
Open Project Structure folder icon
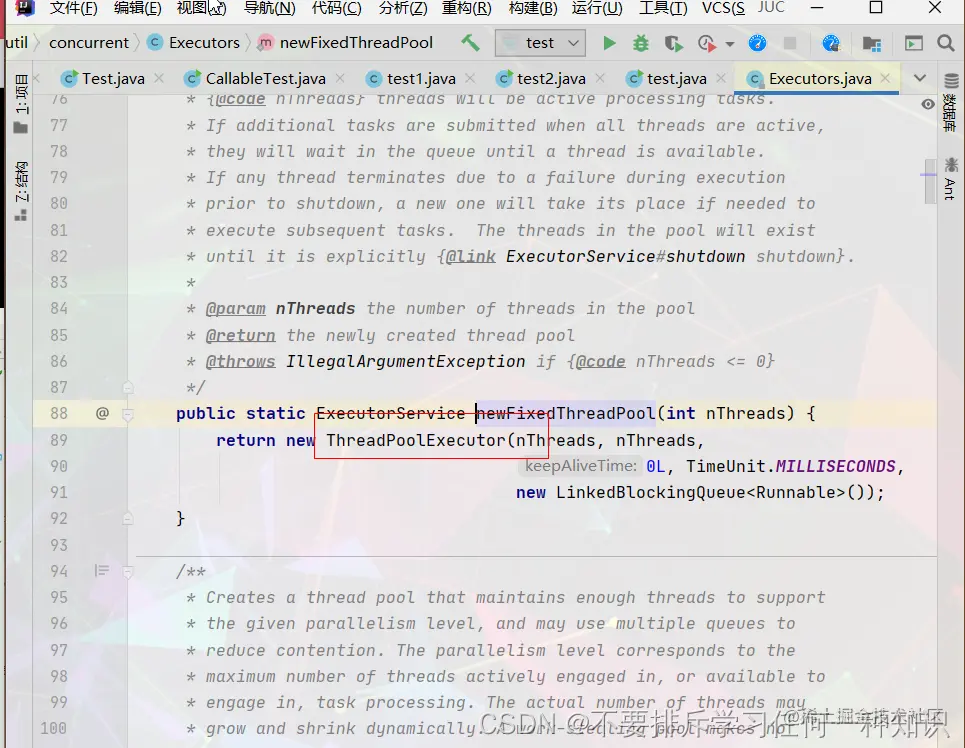871,43
